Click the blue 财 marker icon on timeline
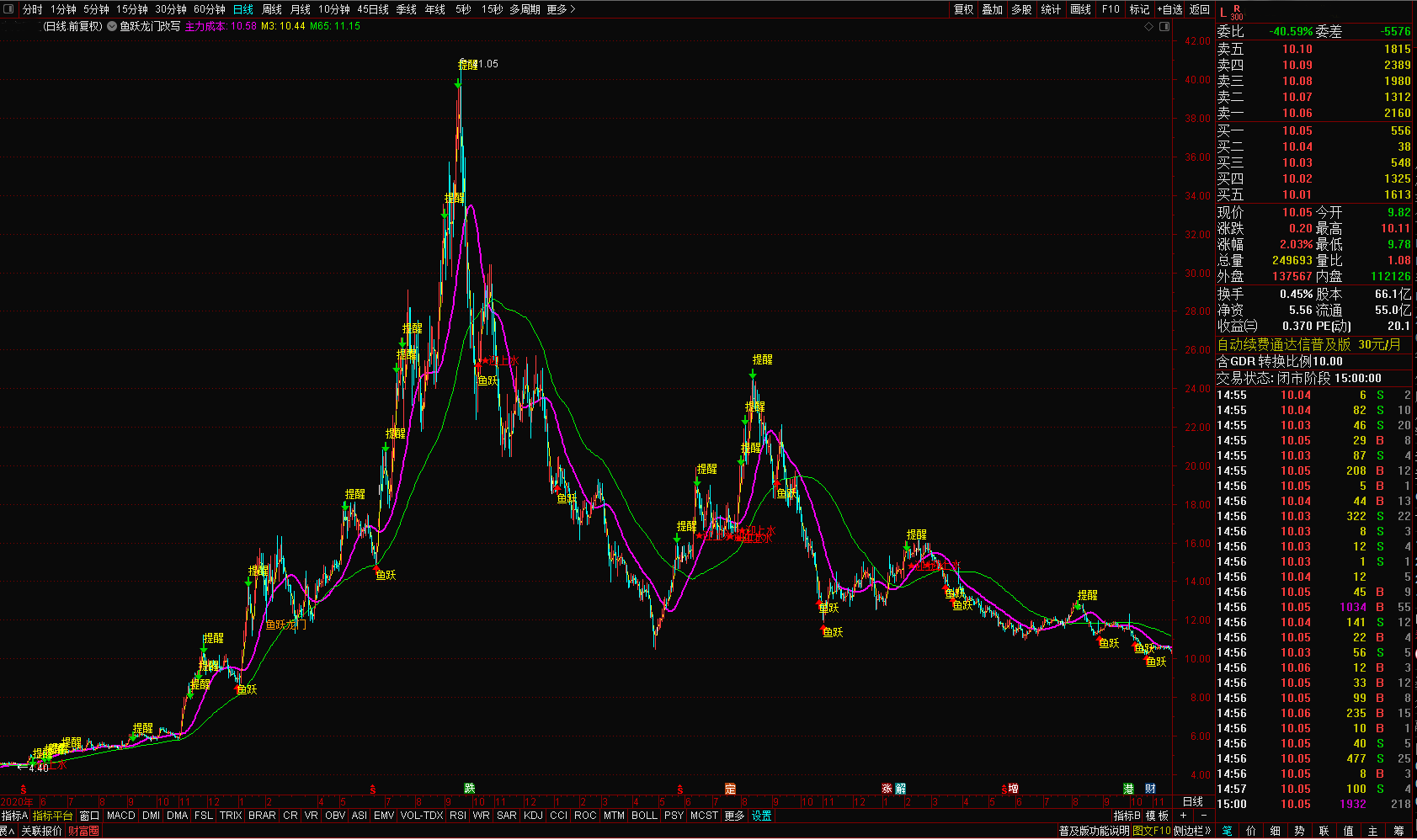 1150,789
